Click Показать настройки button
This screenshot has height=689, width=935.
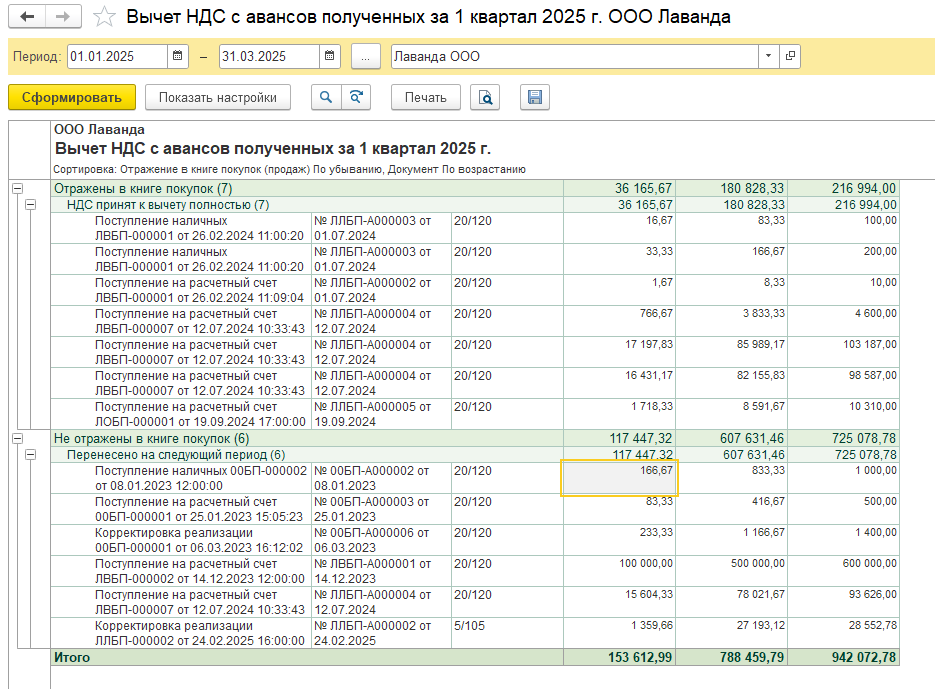[x=217, y=97]
